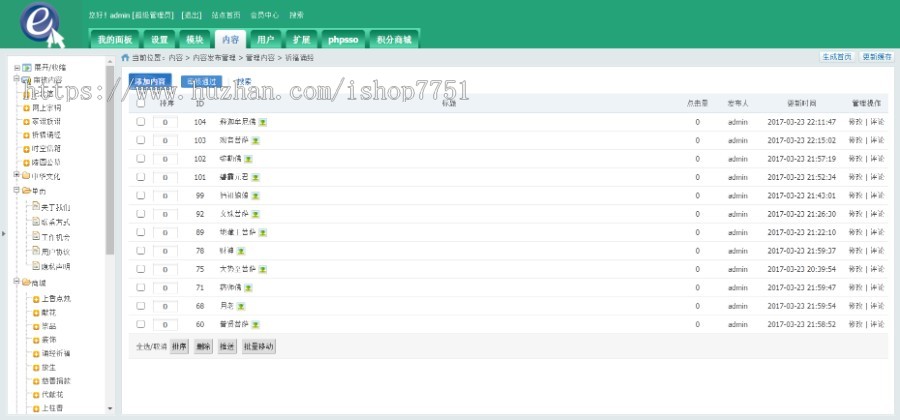Click the home icon in the breadcrumb
Image resolution: width=900 pixels, height=420 pixels.
point(125,57)
